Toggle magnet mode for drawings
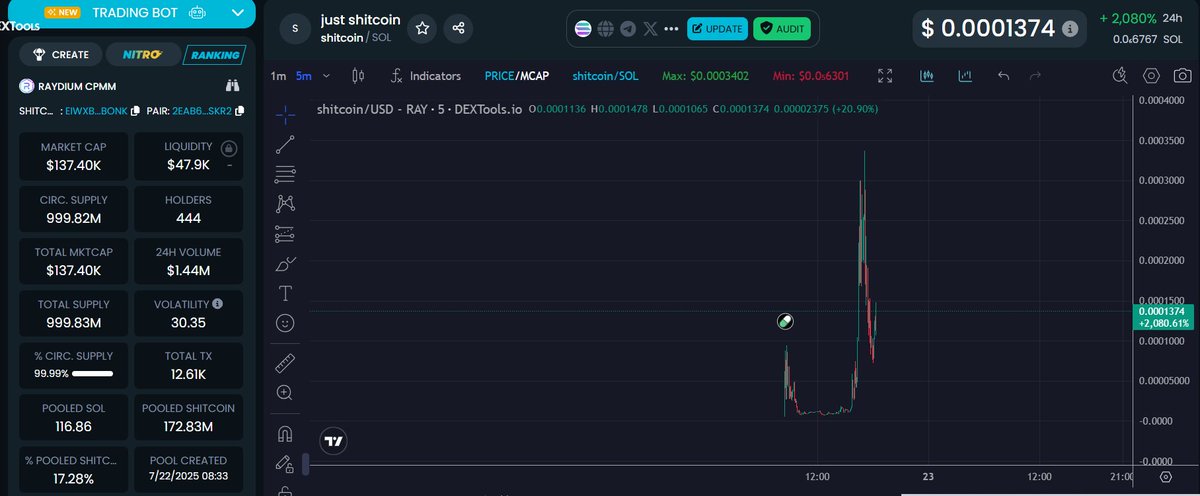The image size is (1200, 496). [x=285, y=433]
